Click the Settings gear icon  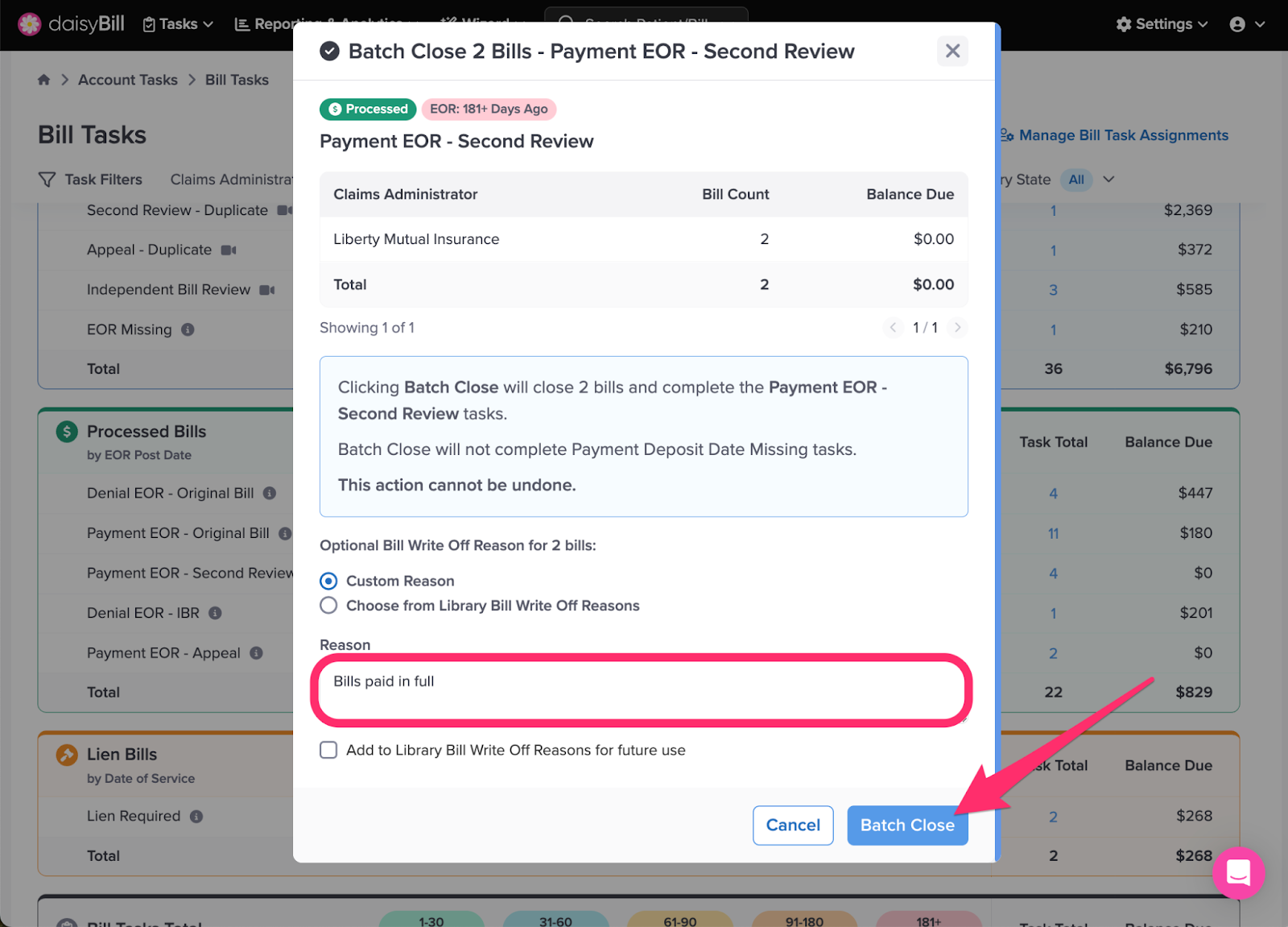[x=1124, y=24]
